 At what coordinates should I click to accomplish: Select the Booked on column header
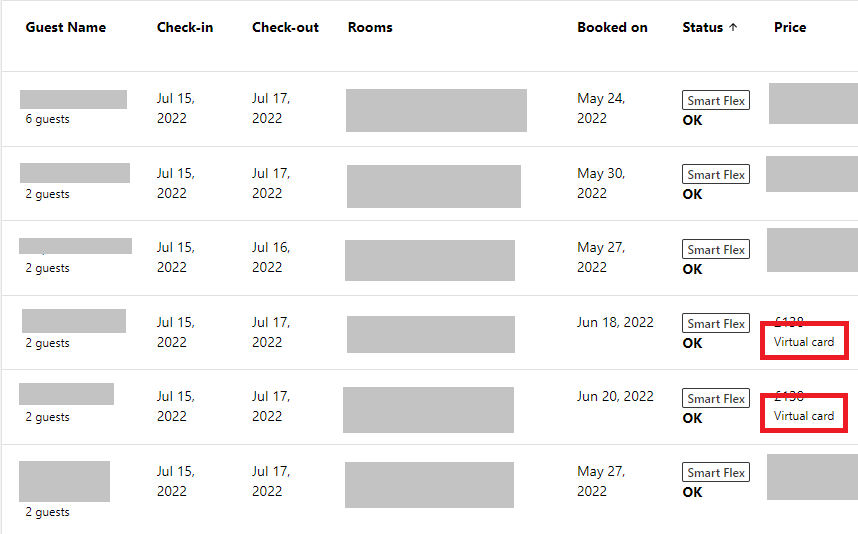click(x=612, y=27)
